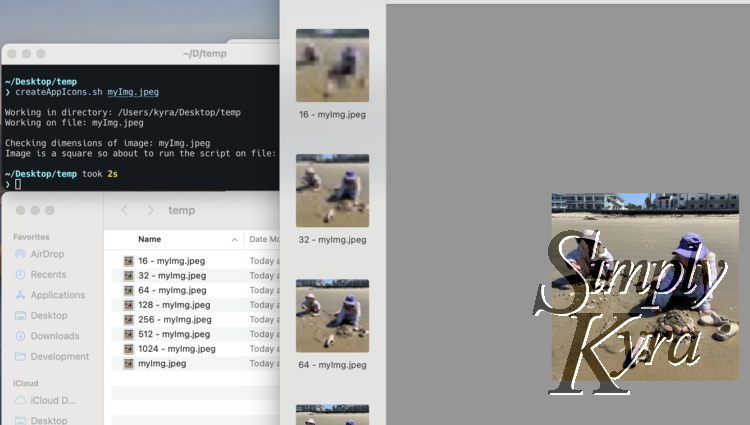Open iCloud D... label in Finder sidebar
The image size is (750, 425).
point(53,401)
